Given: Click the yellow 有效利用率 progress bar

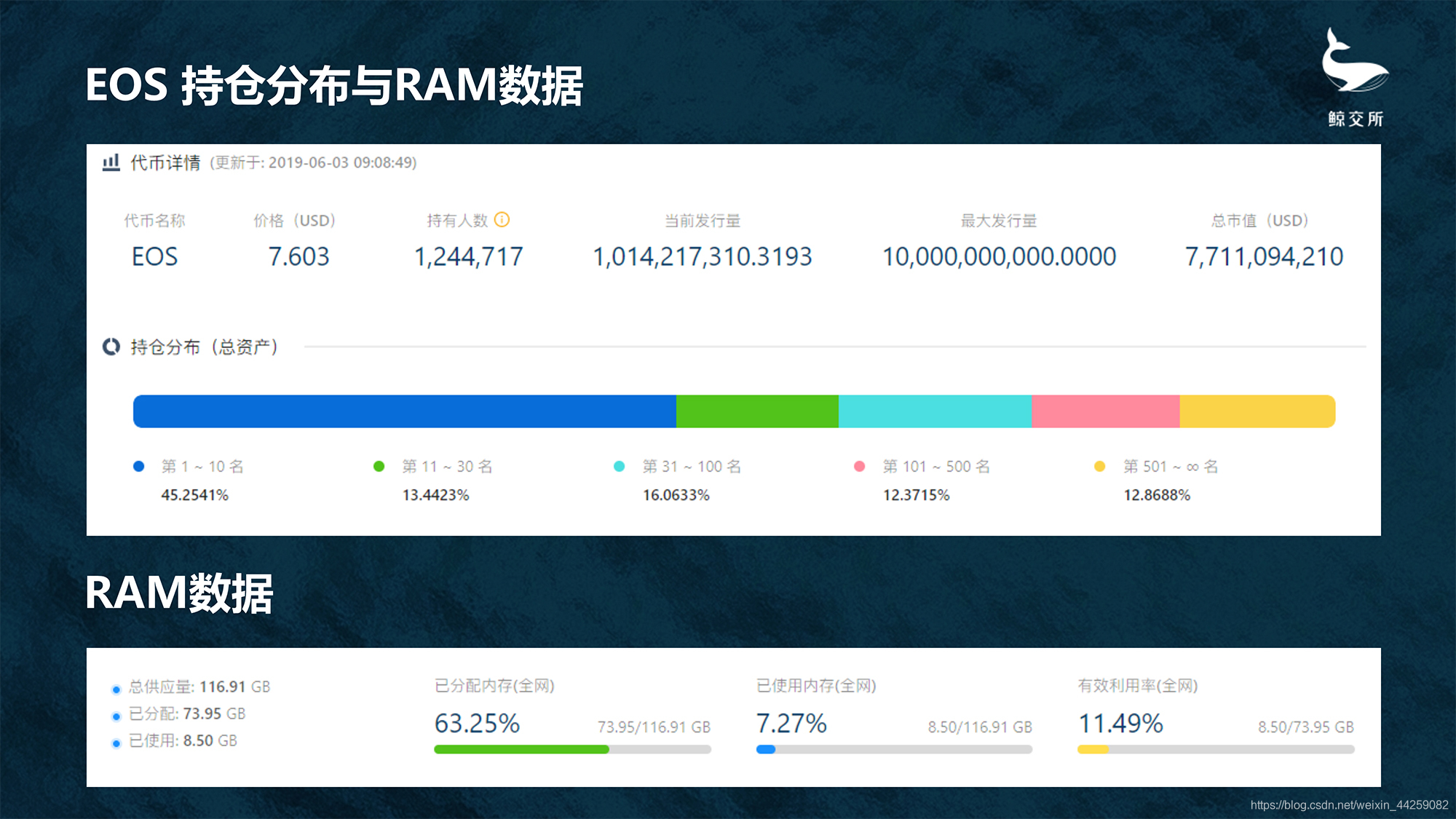Looking at the screenshot, I should (x=1216, y=749).
